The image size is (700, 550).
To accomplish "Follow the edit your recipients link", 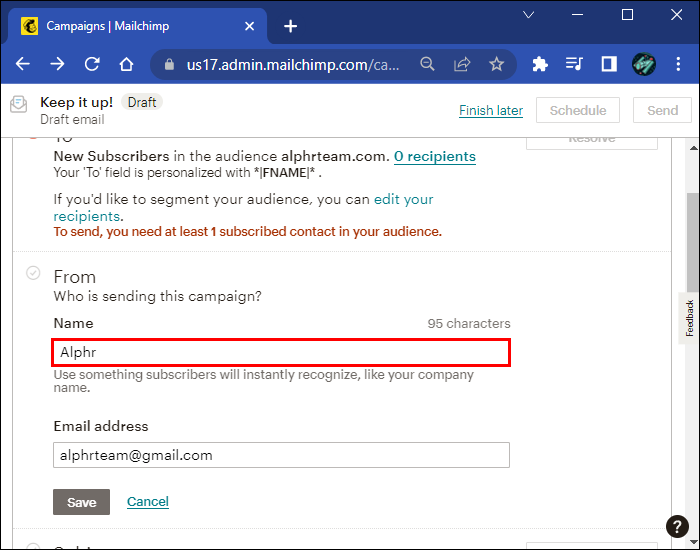I will [x=243, y=208].
